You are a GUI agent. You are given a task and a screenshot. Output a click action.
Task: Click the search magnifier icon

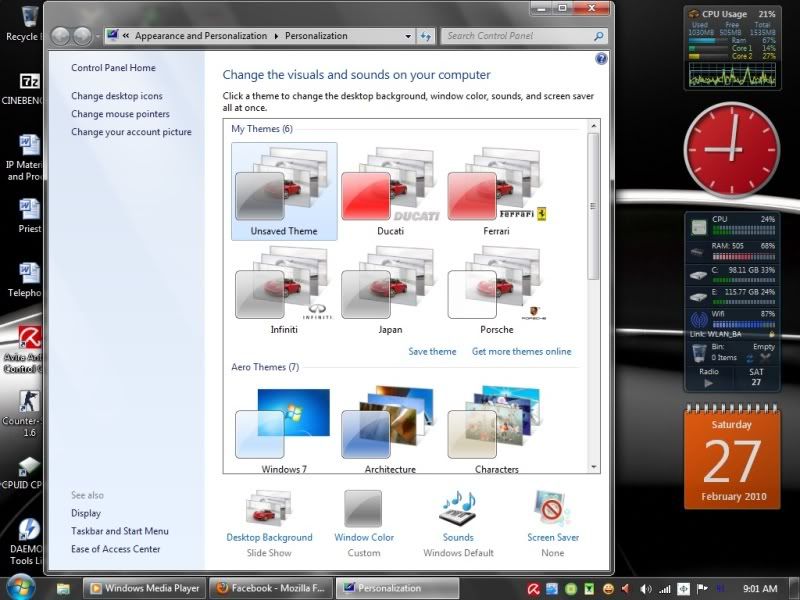point(599,36)
